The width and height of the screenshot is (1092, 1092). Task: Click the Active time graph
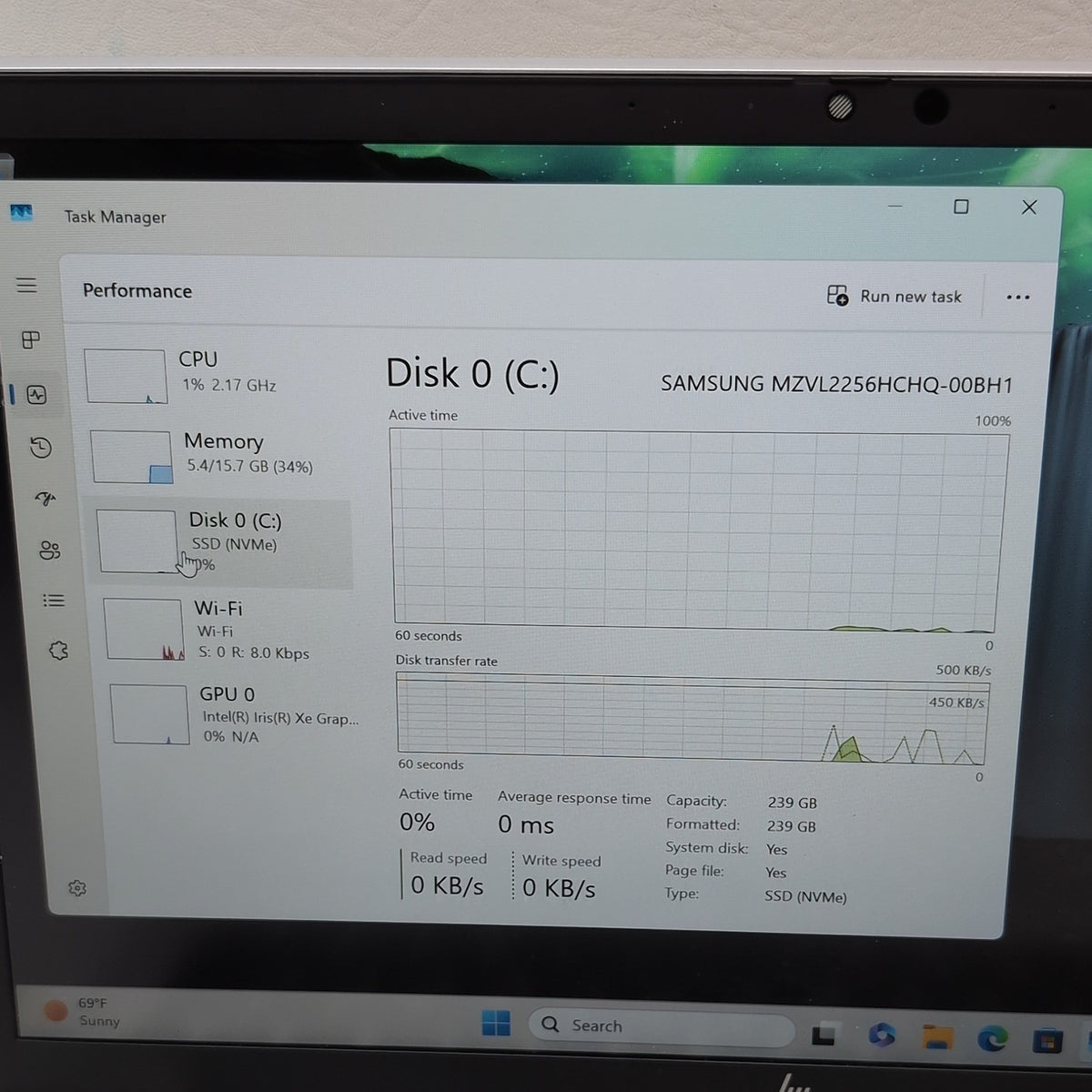(x=698, y=531)
